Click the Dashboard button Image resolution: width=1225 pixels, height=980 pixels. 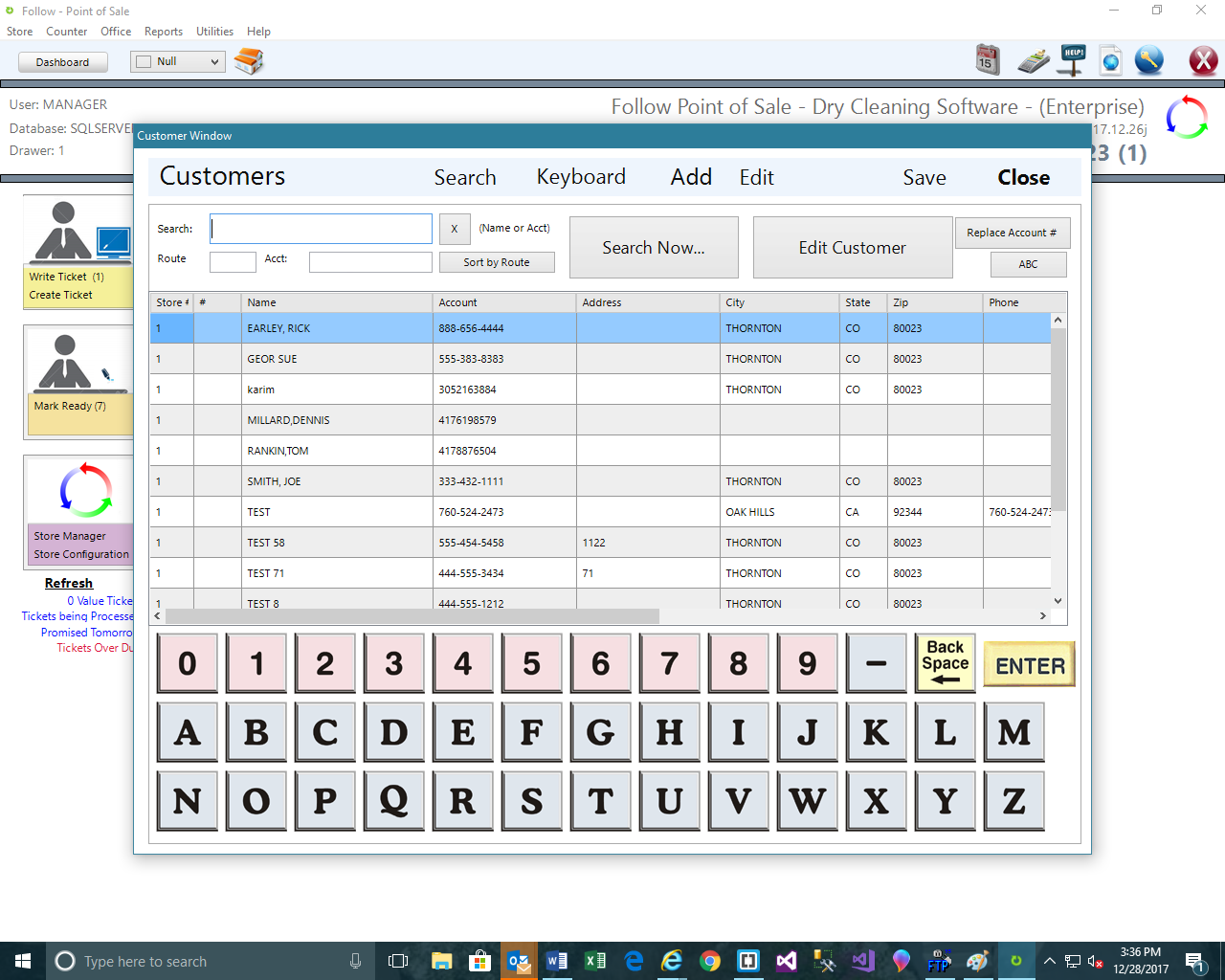(x=62, y=62)
